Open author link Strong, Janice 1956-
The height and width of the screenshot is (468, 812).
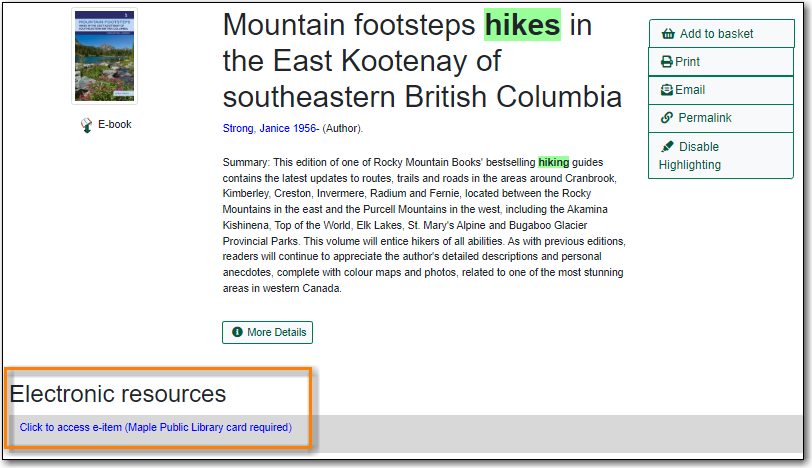pos(271,128)
